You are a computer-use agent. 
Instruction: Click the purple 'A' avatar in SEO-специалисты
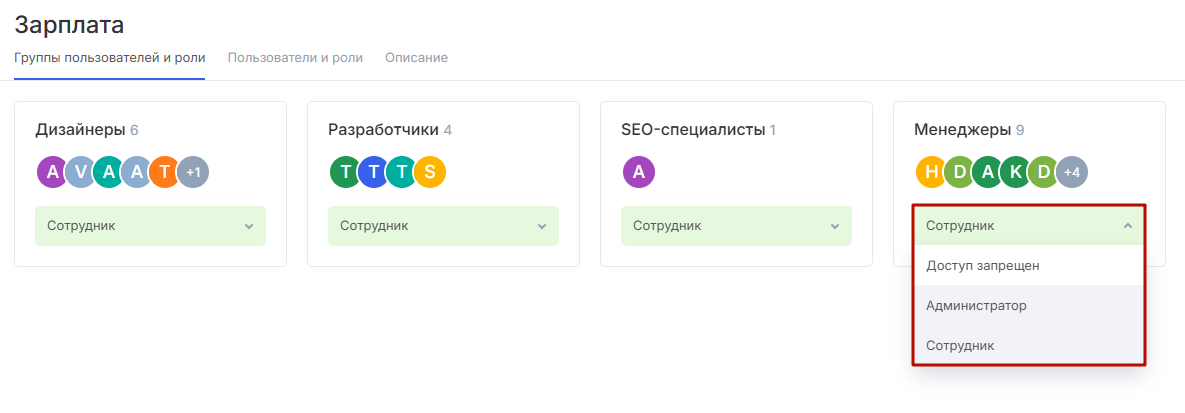tap(638, 172)
